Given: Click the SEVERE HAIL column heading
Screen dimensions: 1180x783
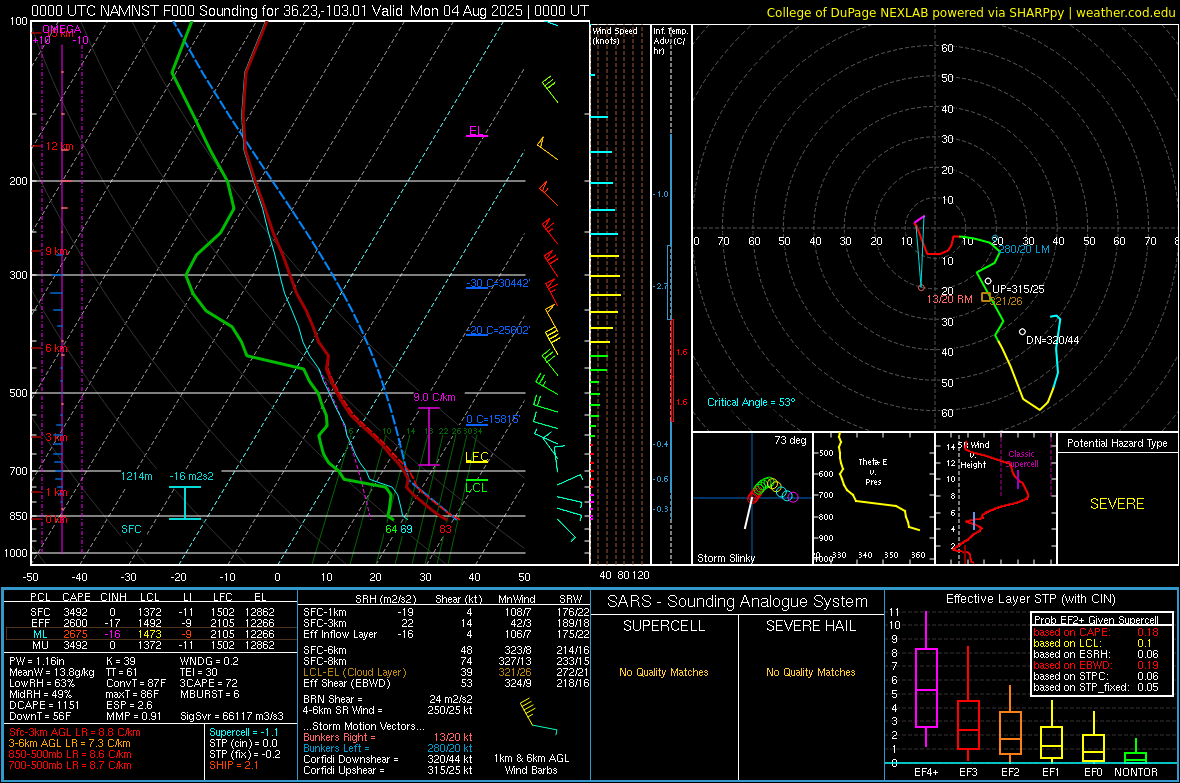Looking at the screenshot, I should coord(810,626).
